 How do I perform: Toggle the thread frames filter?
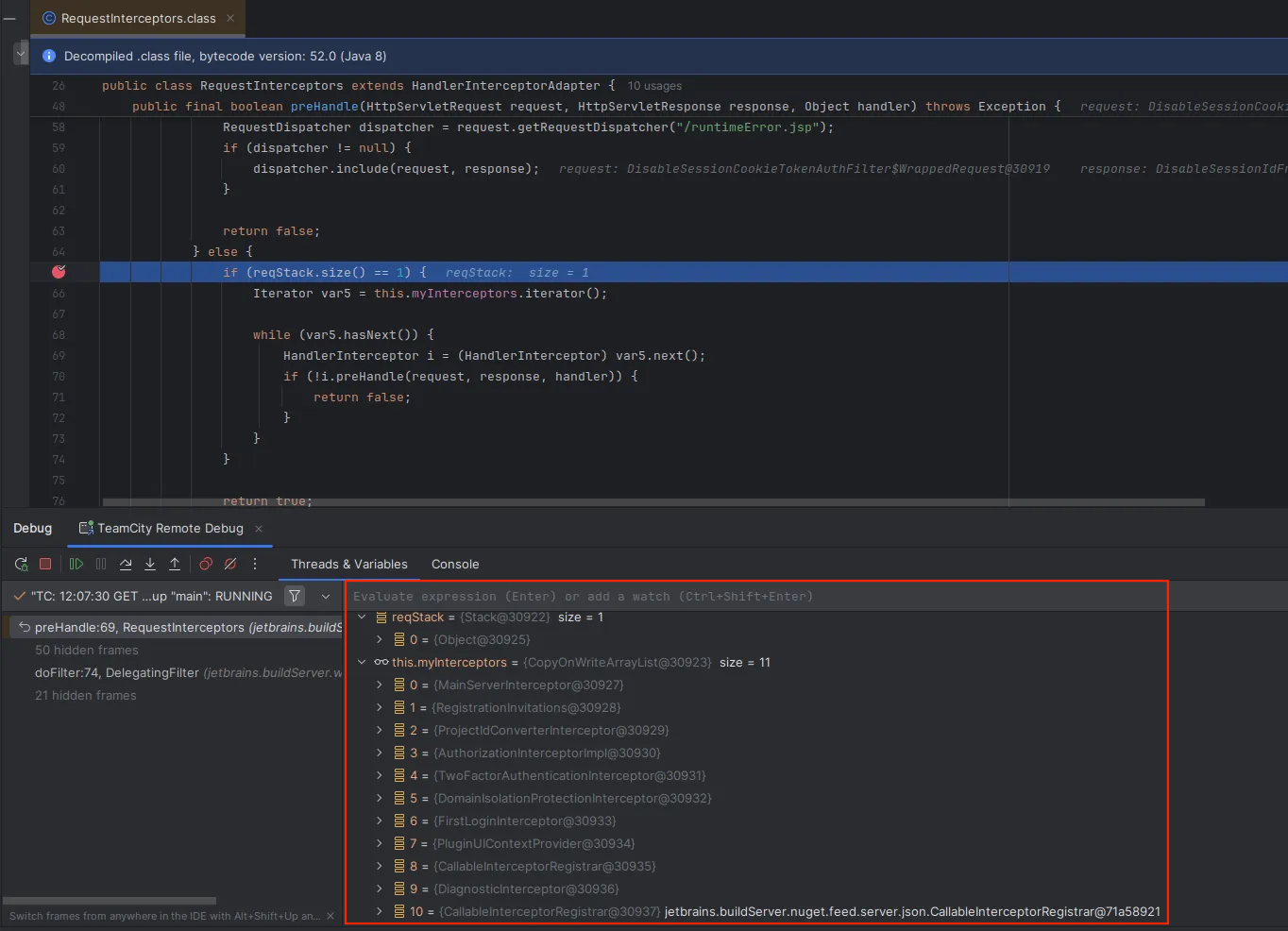point(295,596)
